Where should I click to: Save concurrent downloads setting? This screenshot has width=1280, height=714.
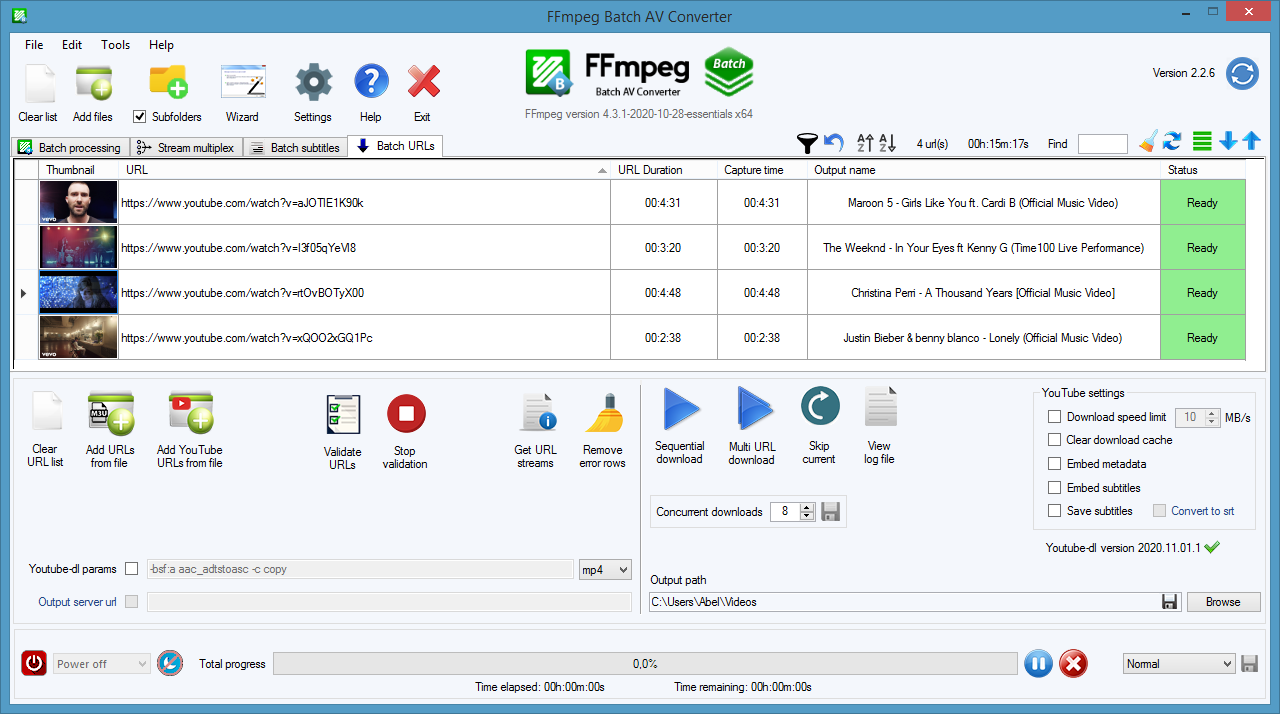click(x=830, y=512)
